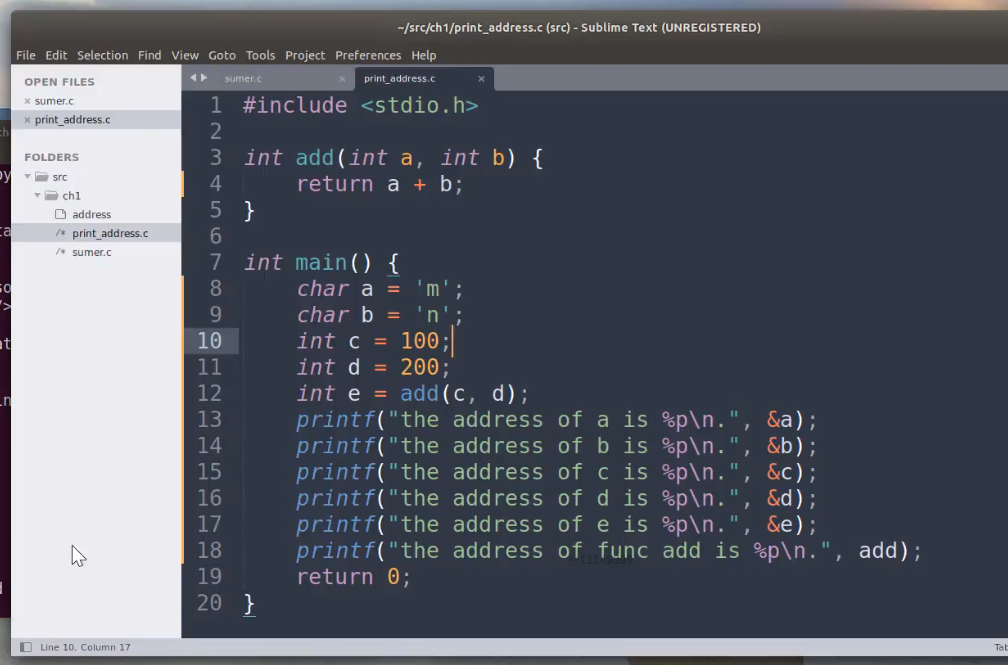Viewport: 1008px width, 665px height.
Task: Click the print_address.c source file icon
Action: (60, 233)
